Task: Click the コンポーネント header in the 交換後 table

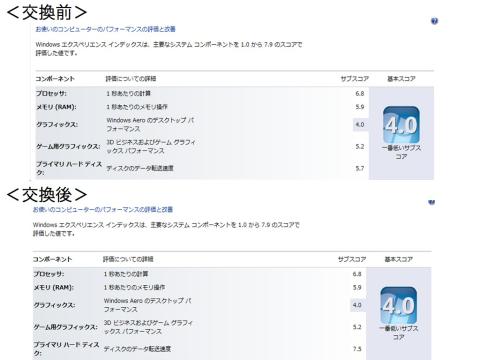Action: click(53, 259)
